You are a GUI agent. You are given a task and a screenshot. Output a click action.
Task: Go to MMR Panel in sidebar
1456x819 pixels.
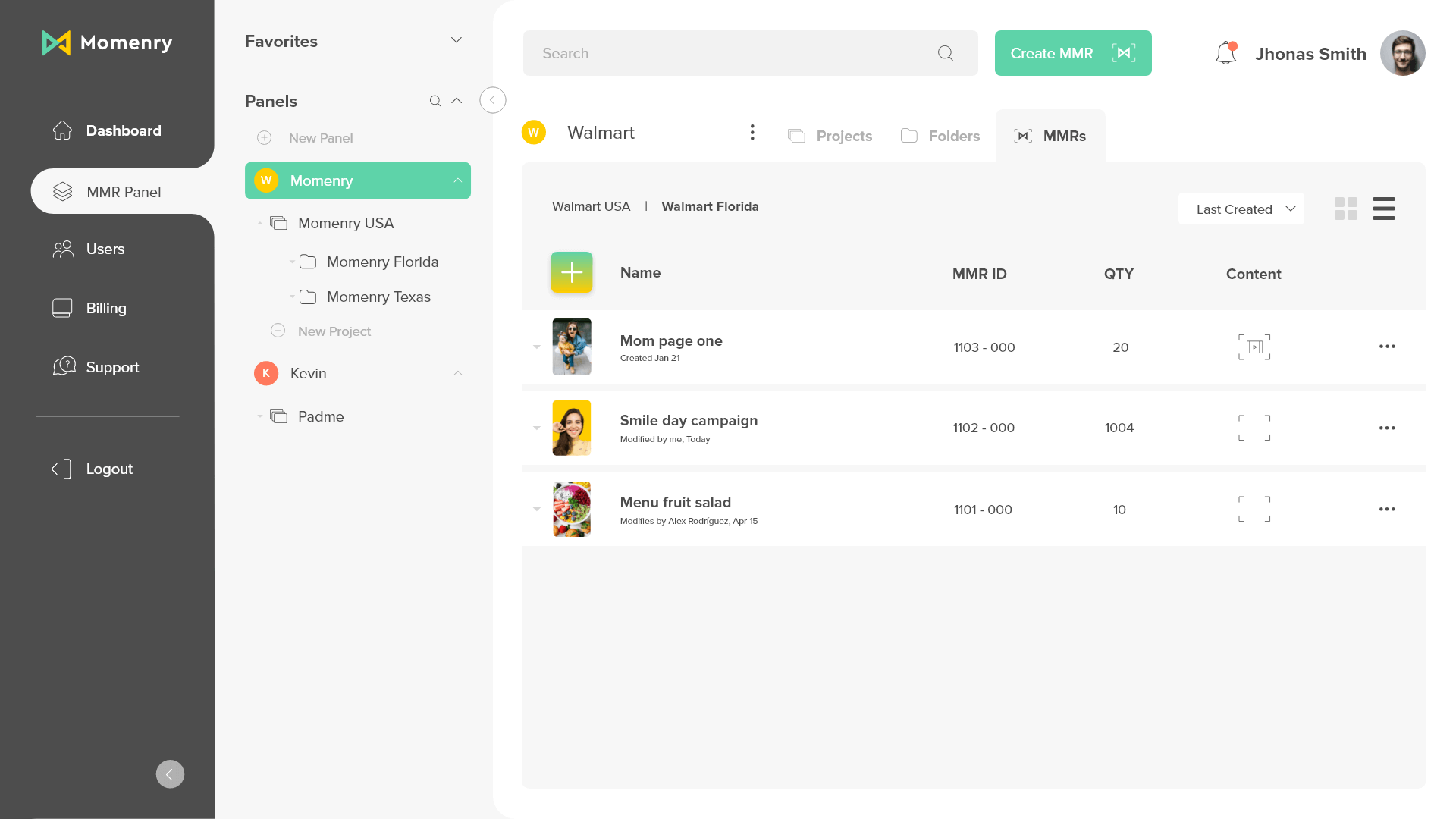coord(122,192)
